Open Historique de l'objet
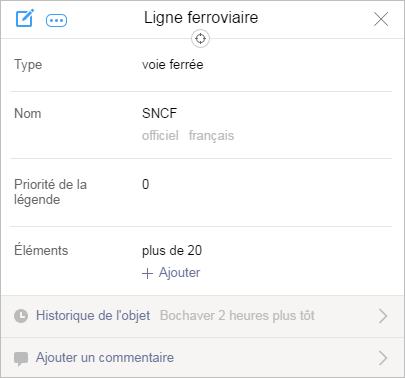The image size is (405, 378). tap(93, 315)
